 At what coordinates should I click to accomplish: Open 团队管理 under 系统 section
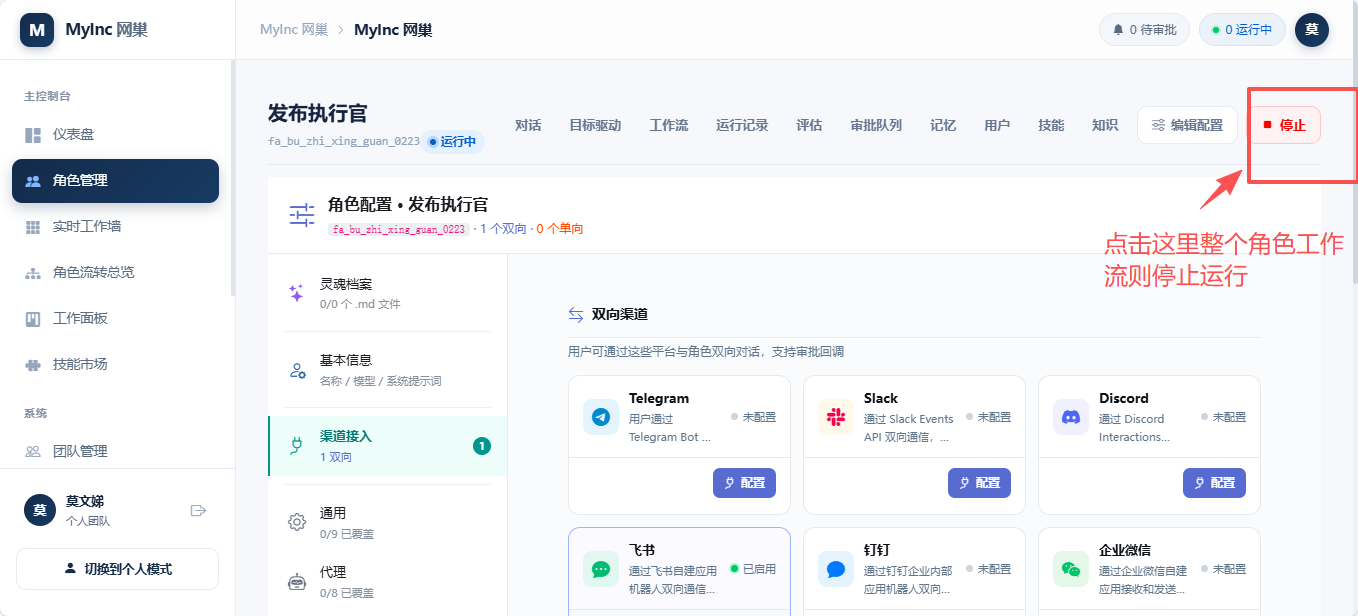coord(115,451)
